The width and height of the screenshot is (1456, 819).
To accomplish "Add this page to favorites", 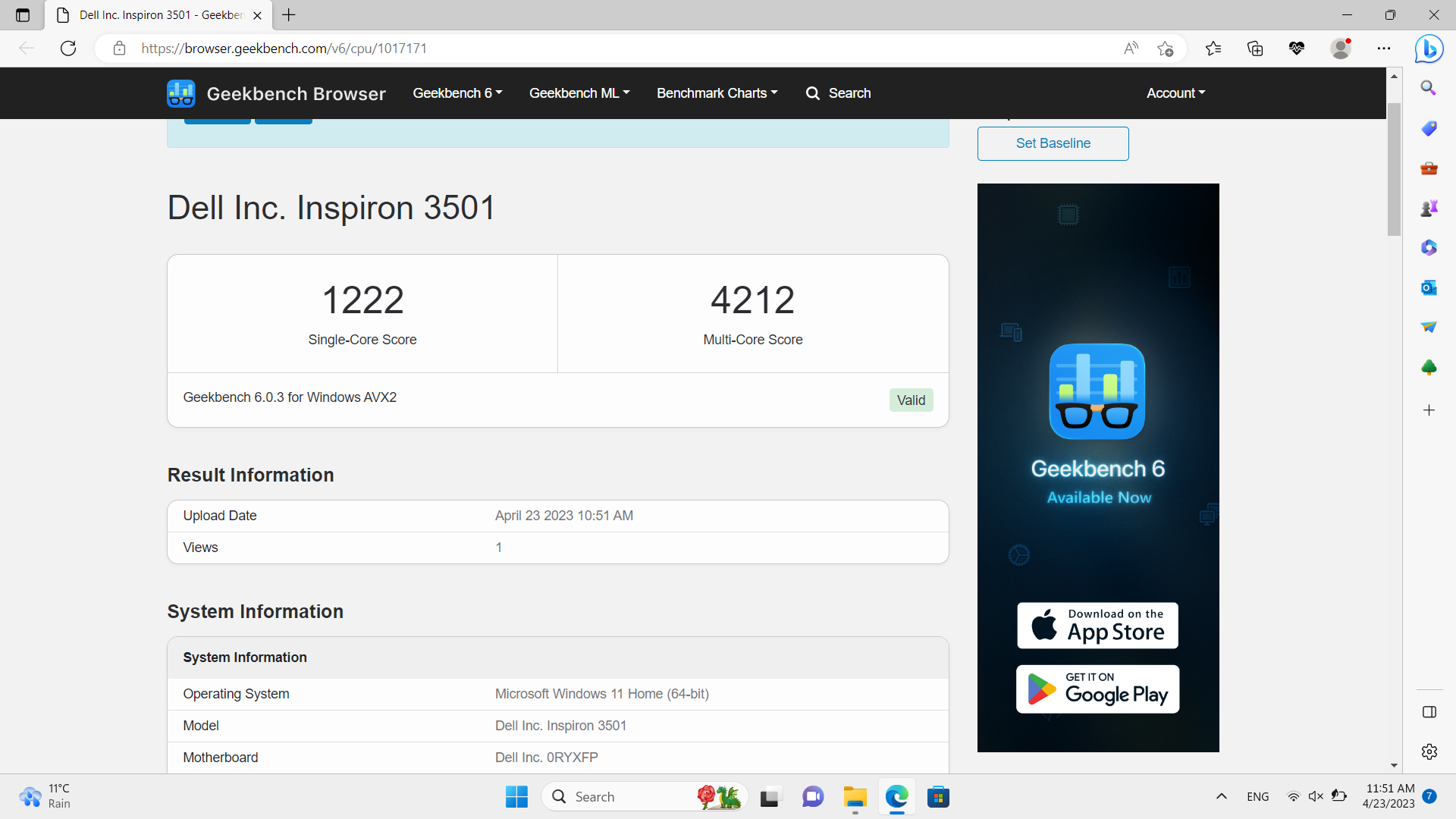I will pos(1166,49).
